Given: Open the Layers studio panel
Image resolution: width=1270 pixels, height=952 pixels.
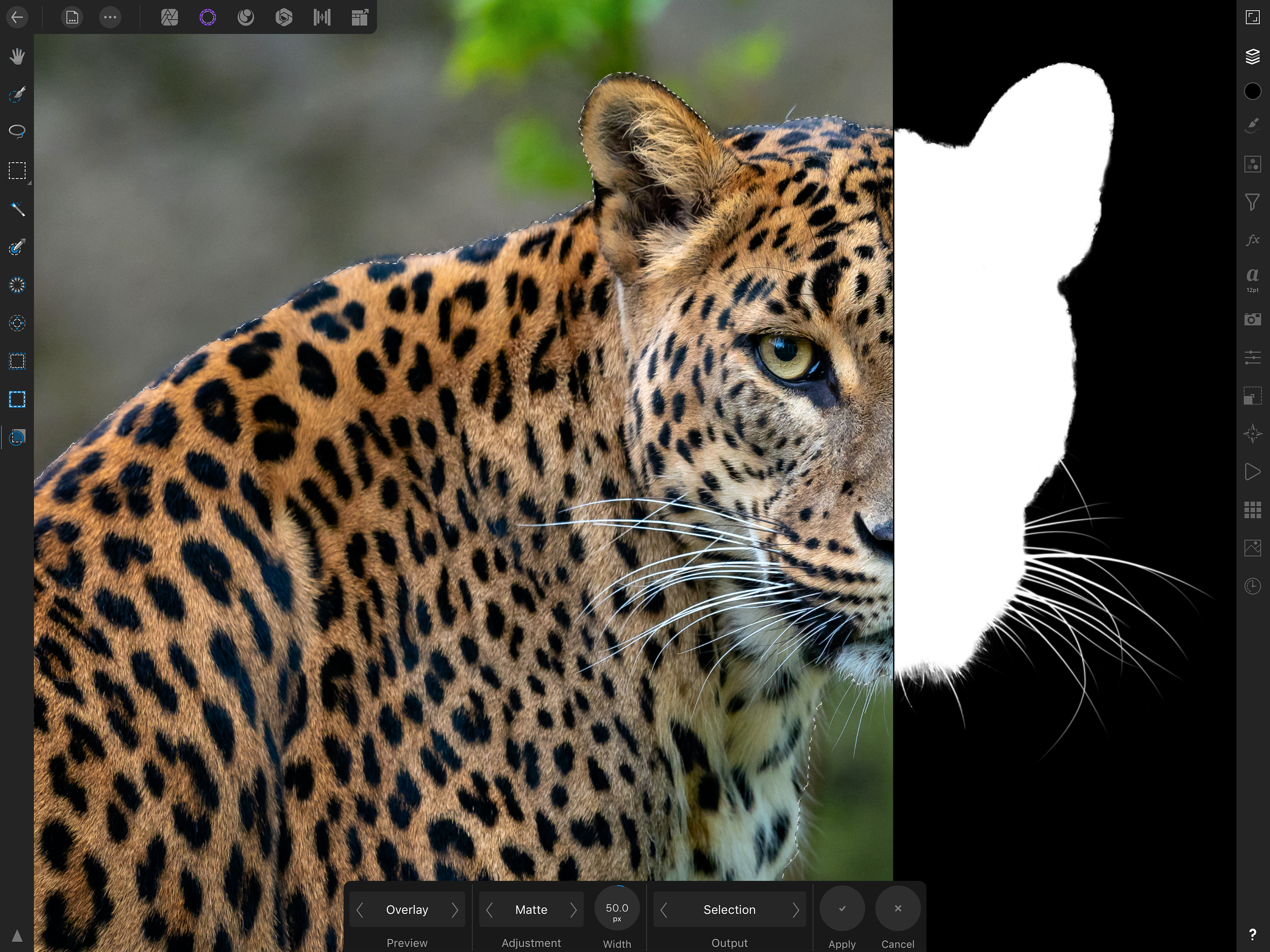Looking at the screenshot, I should coord(1252,56).
